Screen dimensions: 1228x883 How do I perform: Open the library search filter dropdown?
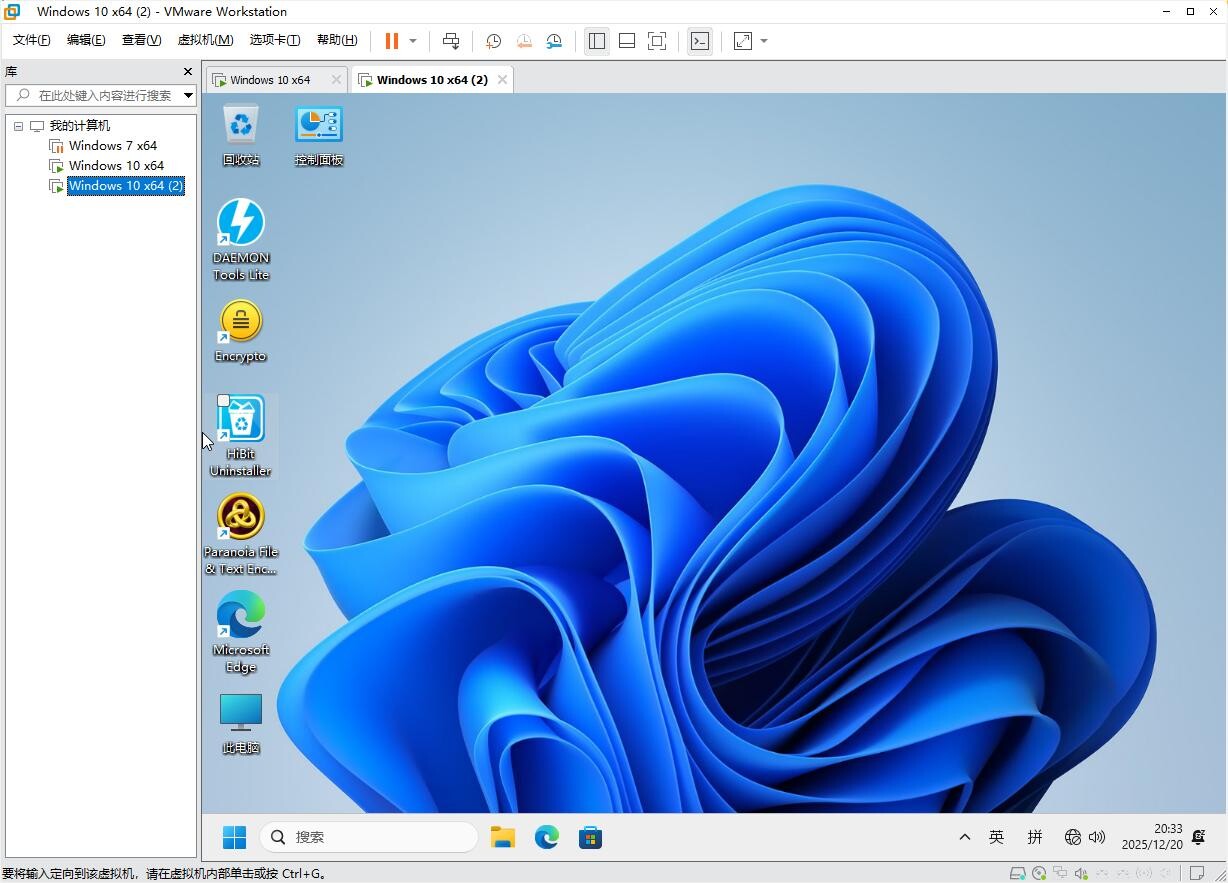tap(188, 95)
